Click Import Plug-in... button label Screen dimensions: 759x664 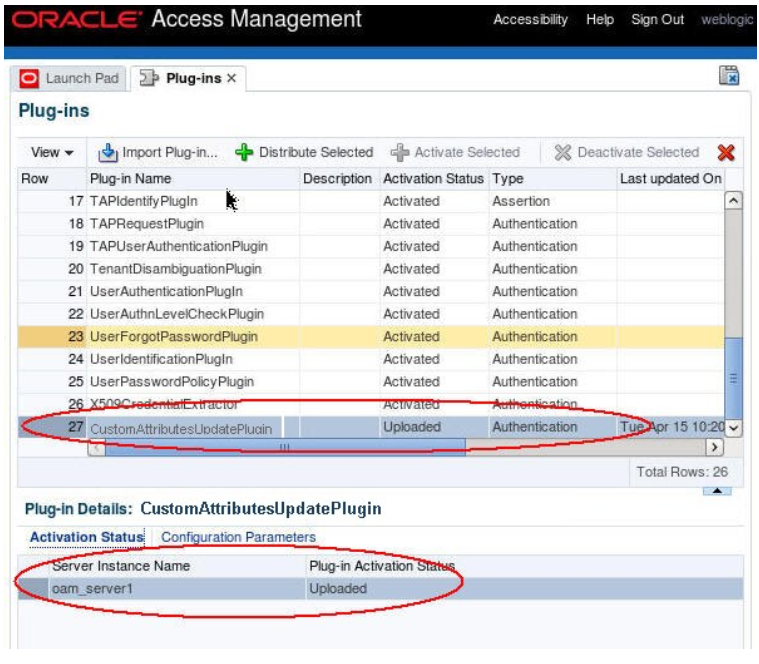click(x=170, y=152)
